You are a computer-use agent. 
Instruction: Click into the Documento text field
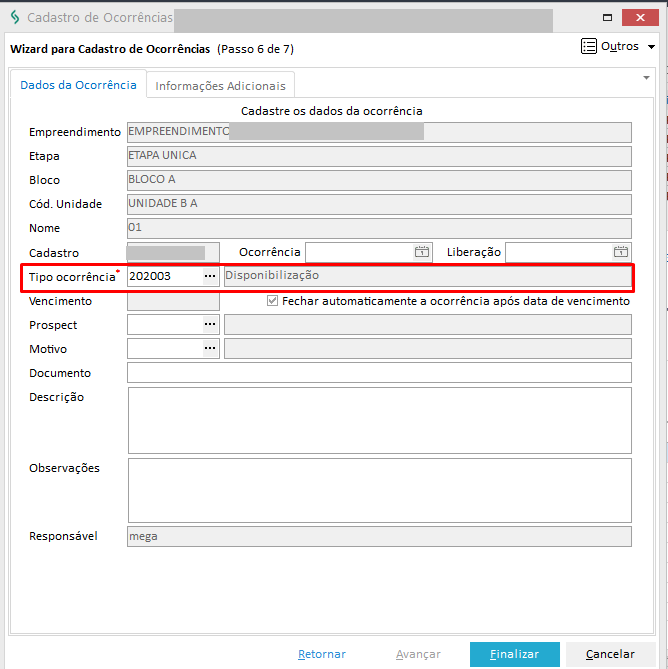(379, 373)
